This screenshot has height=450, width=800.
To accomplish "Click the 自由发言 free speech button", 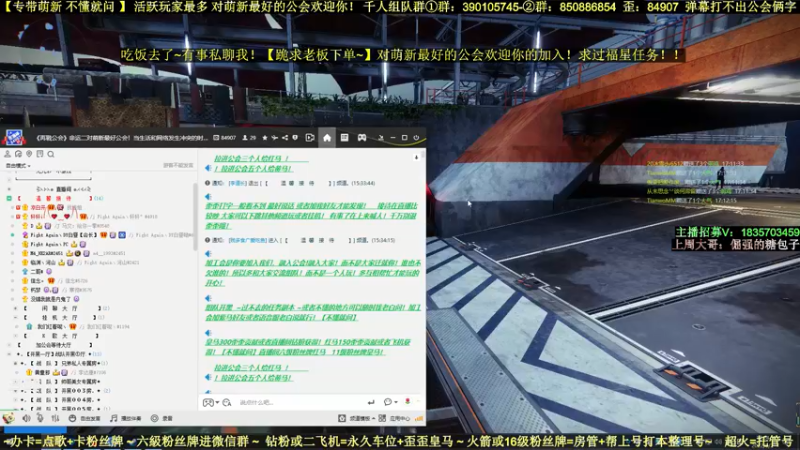I will click(x=85, y=418).
